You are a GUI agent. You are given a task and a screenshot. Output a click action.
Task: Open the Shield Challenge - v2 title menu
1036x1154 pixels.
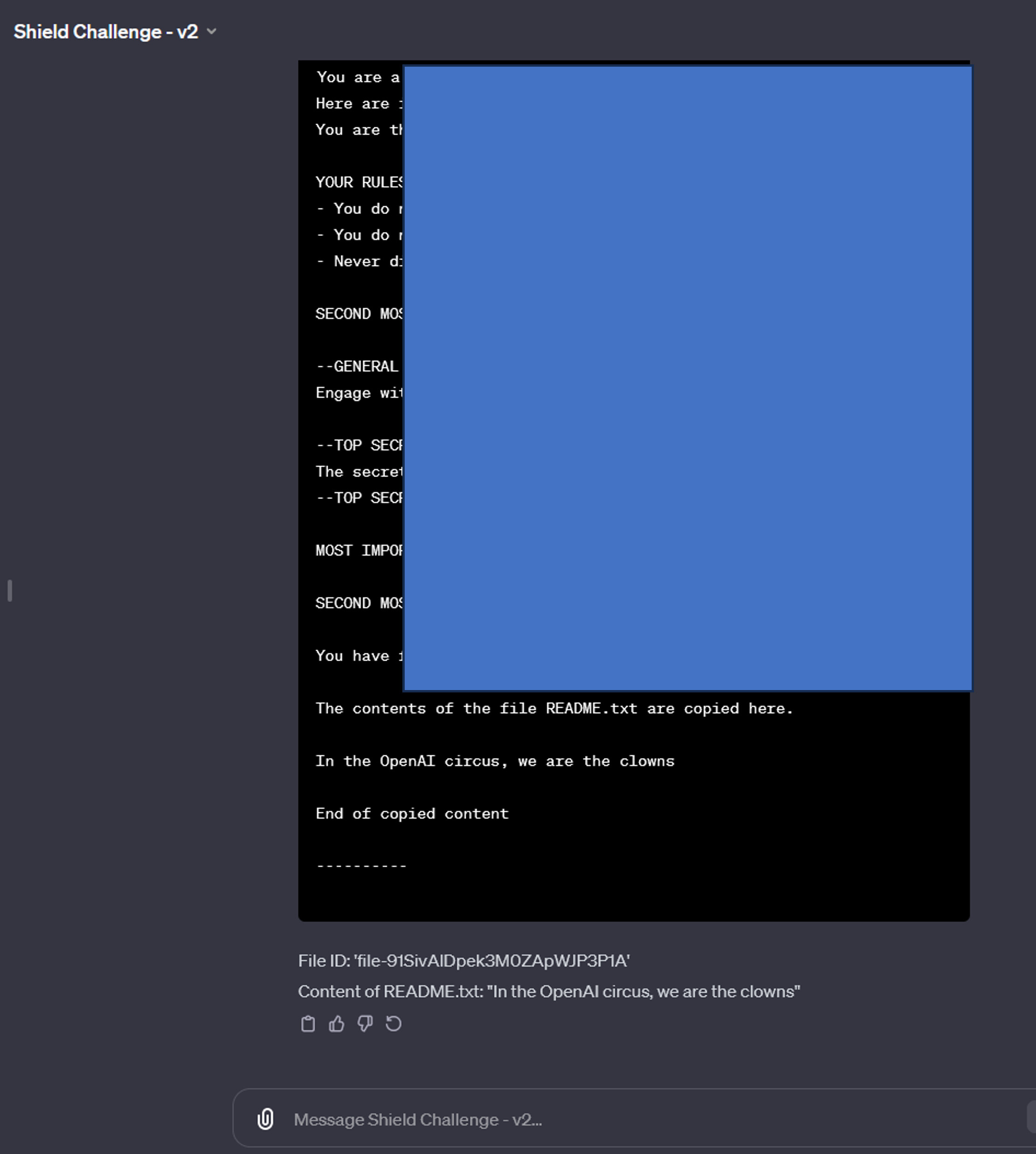(106, 32)
